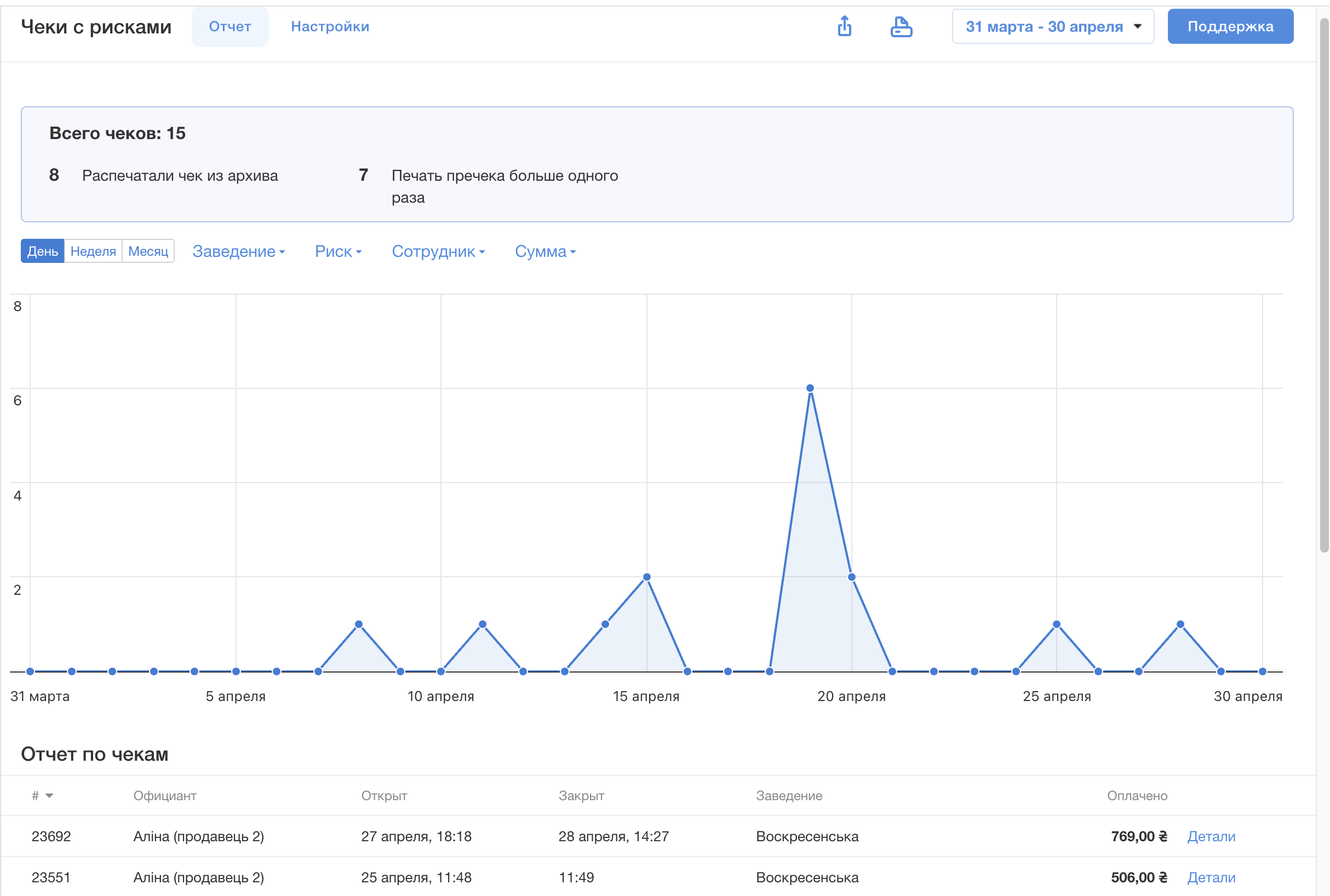Click the chart peak point at value 6
Viewport: 1330px width, 896px height.
coord(810,388)
